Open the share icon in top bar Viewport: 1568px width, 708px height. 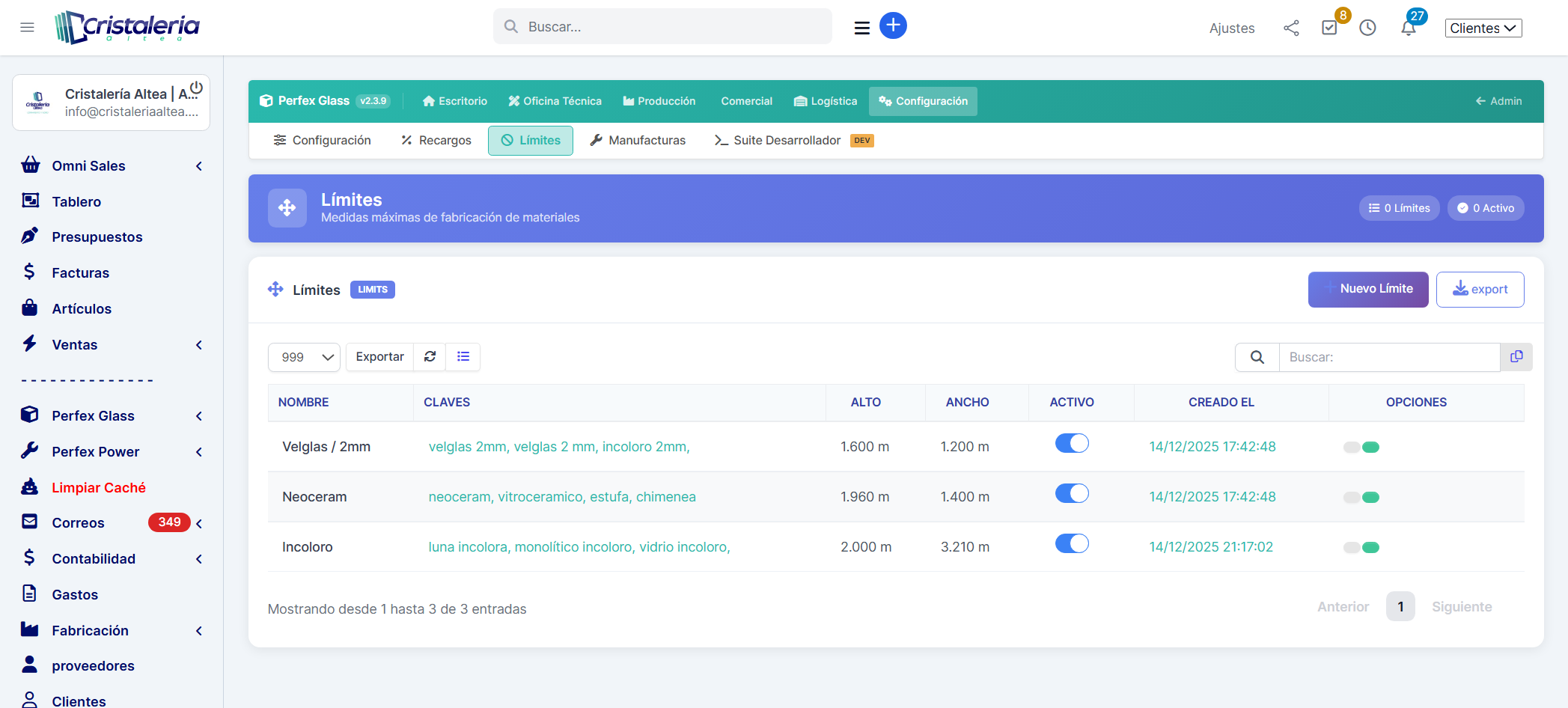tap(1291, 28)
